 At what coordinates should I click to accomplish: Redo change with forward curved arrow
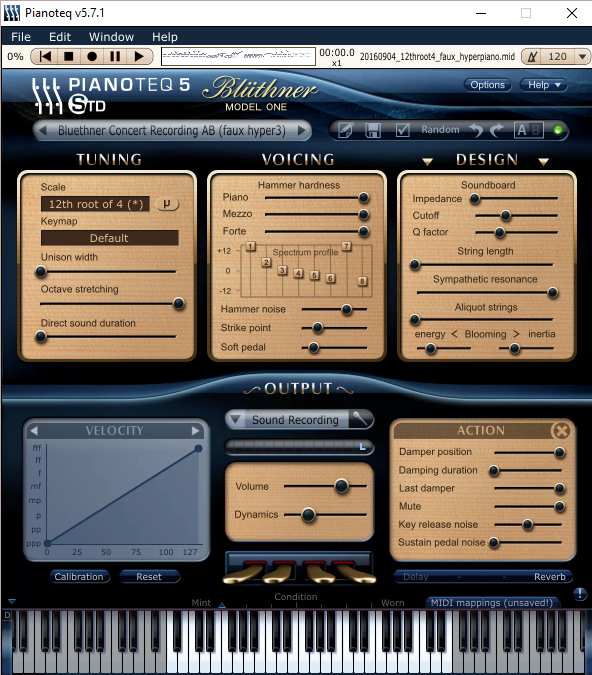pos(497,130)
